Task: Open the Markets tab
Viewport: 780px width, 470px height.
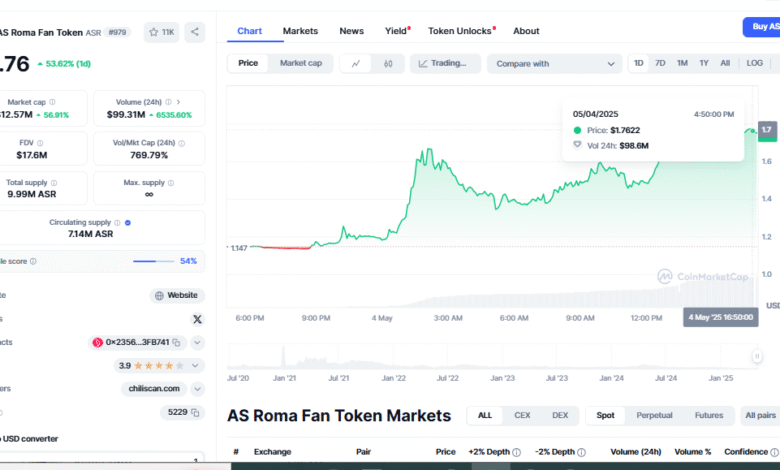Action: click(x=300, y=31)
